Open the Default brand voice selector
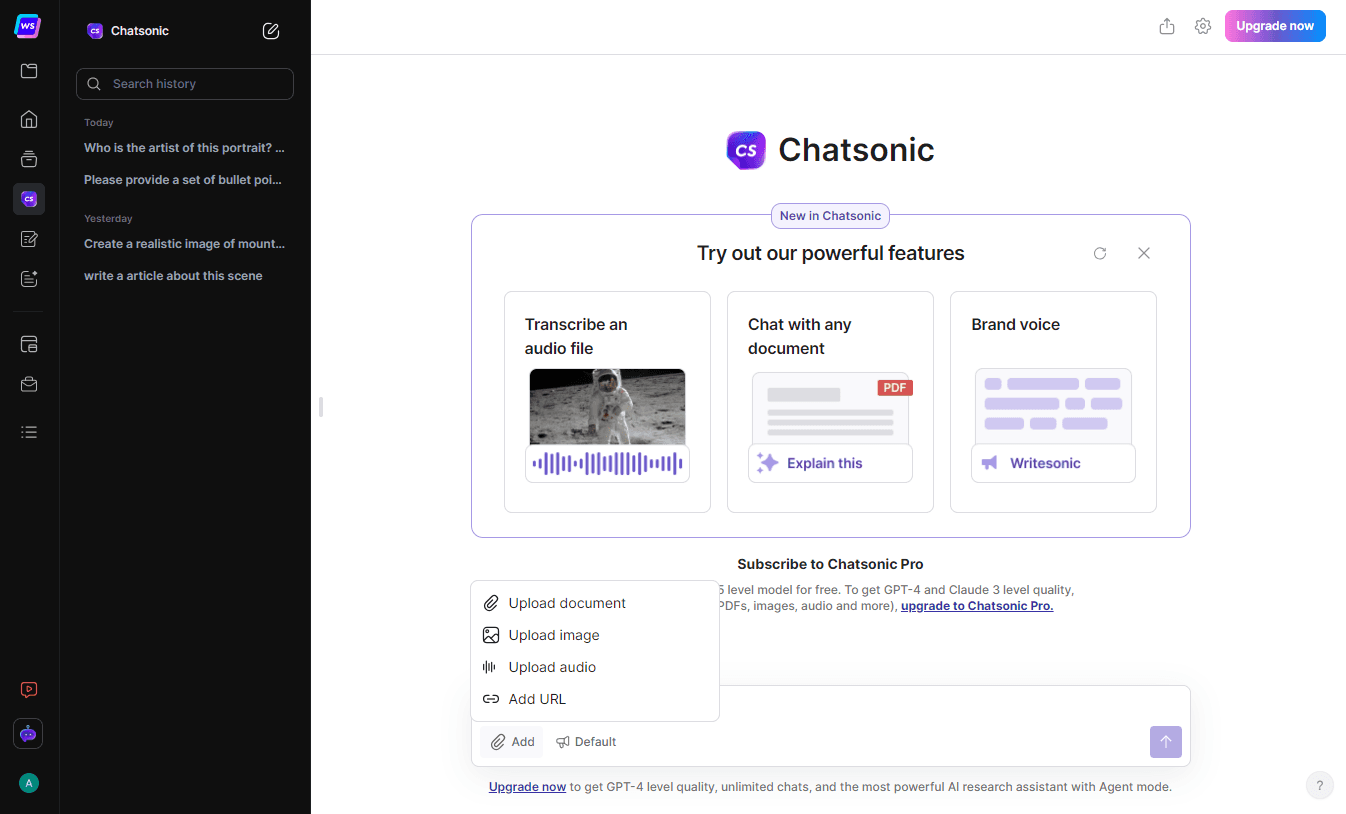 click(x=586, y=741)
